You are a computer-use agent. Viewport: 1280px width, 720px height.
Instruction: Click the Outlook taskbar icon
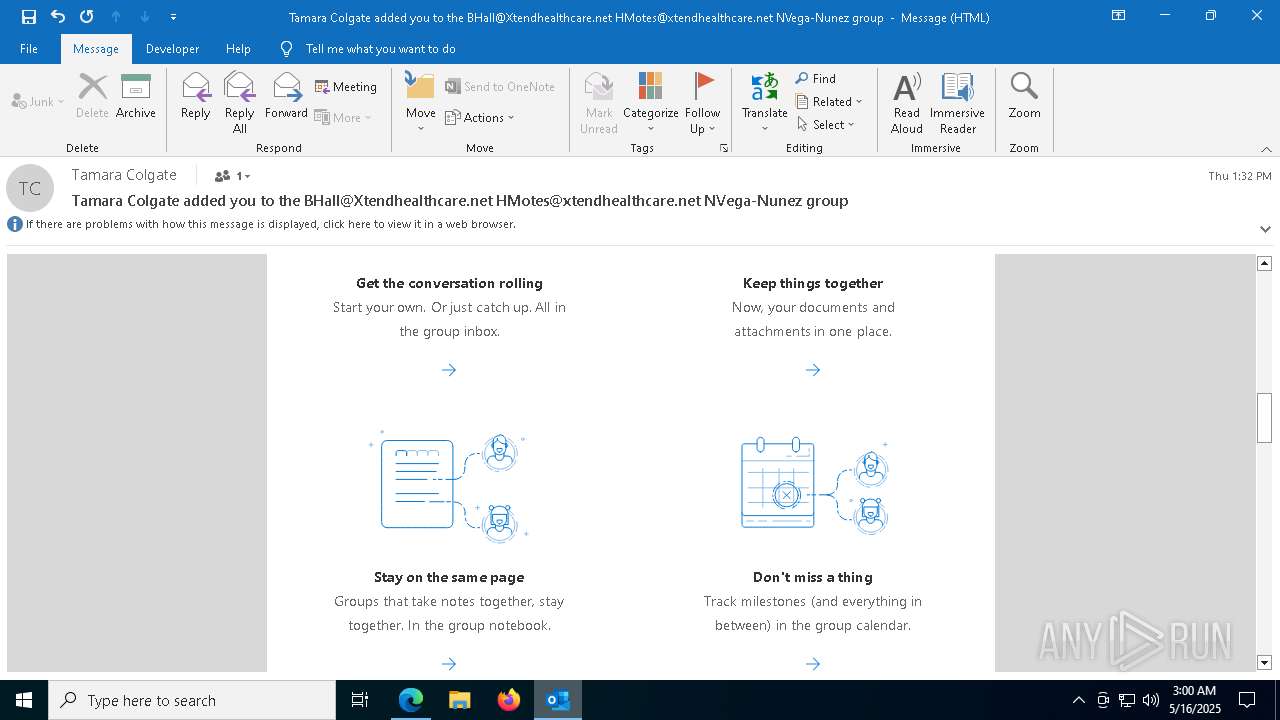tap(558, 700)
